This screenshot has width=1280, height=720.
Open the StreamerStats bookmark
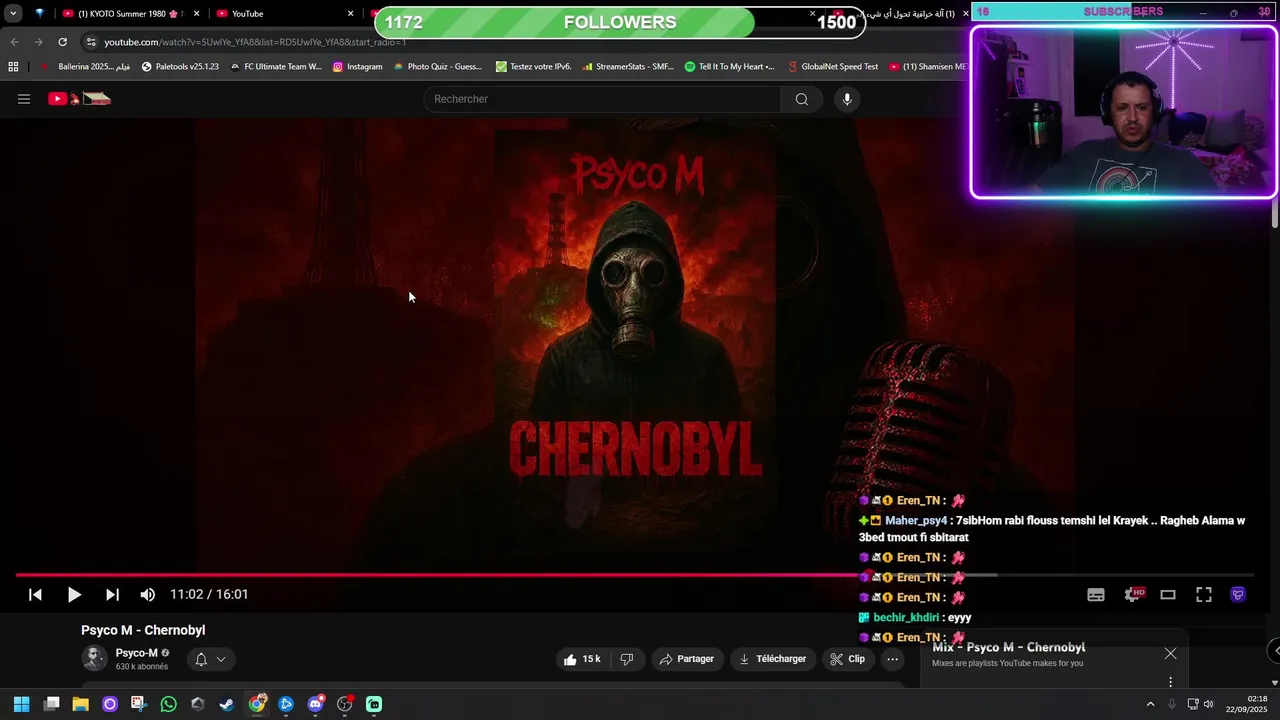click(x=628, y=67)
